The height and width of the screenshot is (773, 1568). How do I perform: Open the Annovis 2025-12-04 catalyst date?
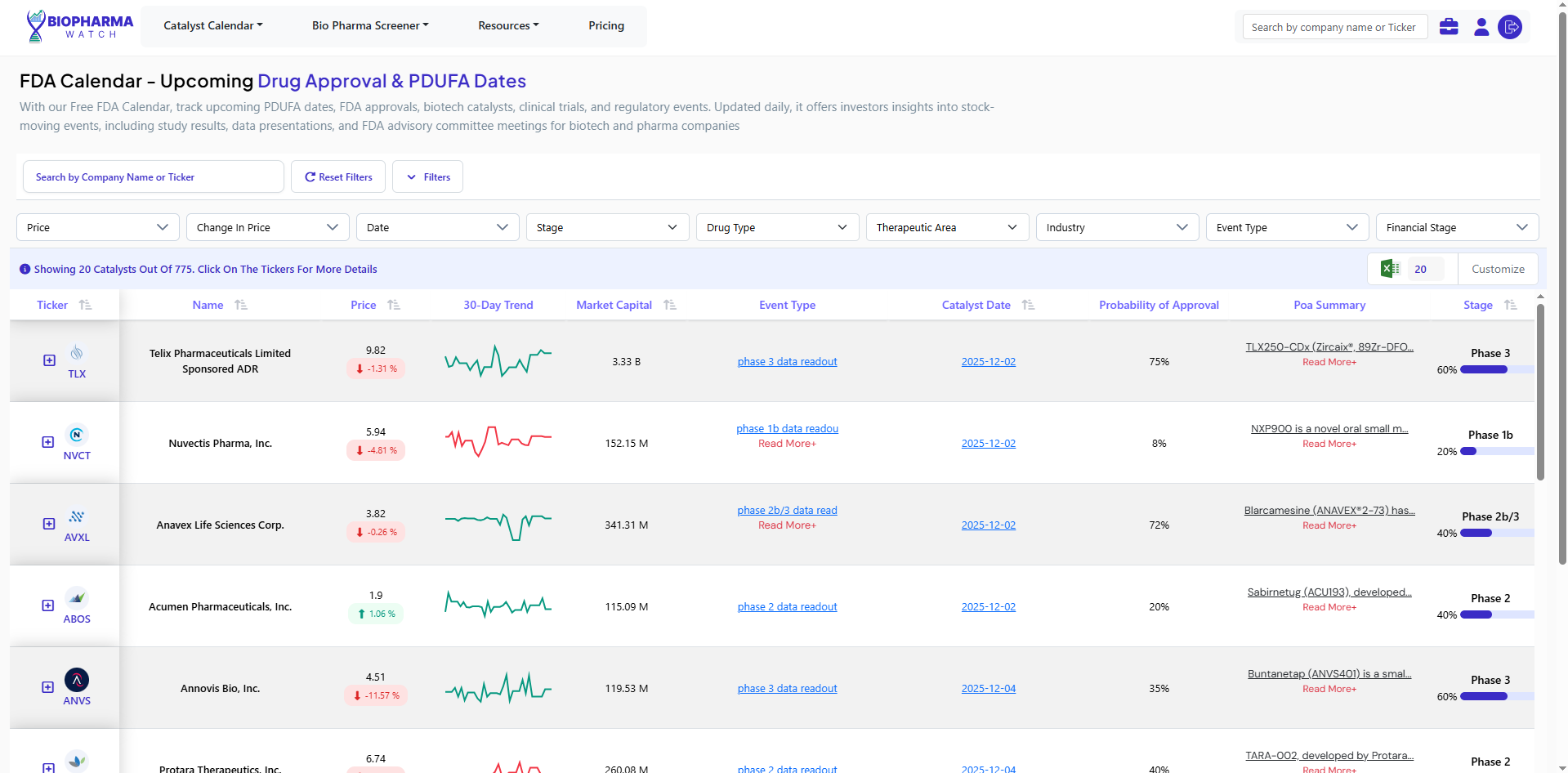pos(989,688)
